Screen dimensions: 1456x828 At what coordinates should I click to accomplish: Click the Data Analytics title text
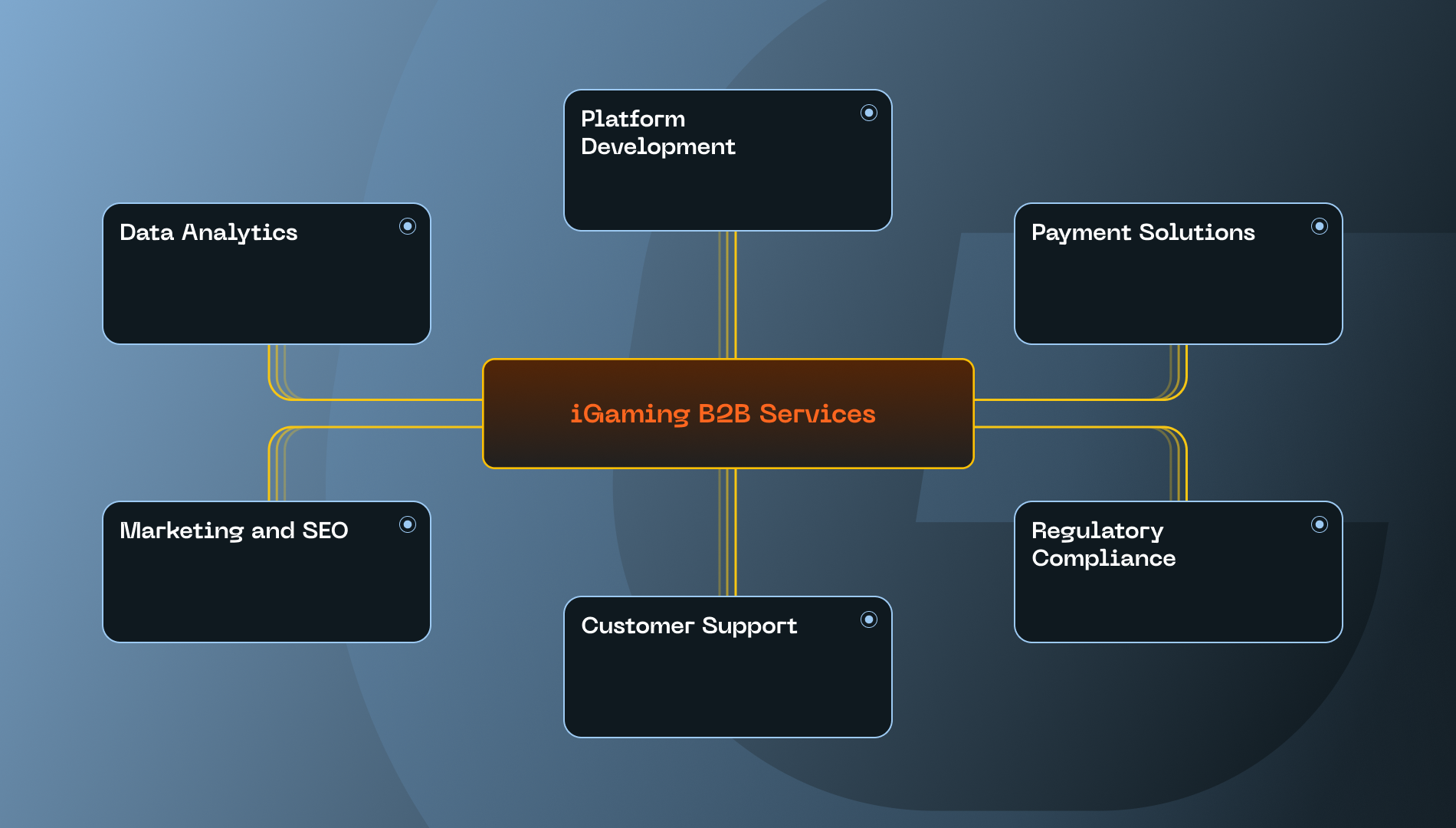[208, 232]
